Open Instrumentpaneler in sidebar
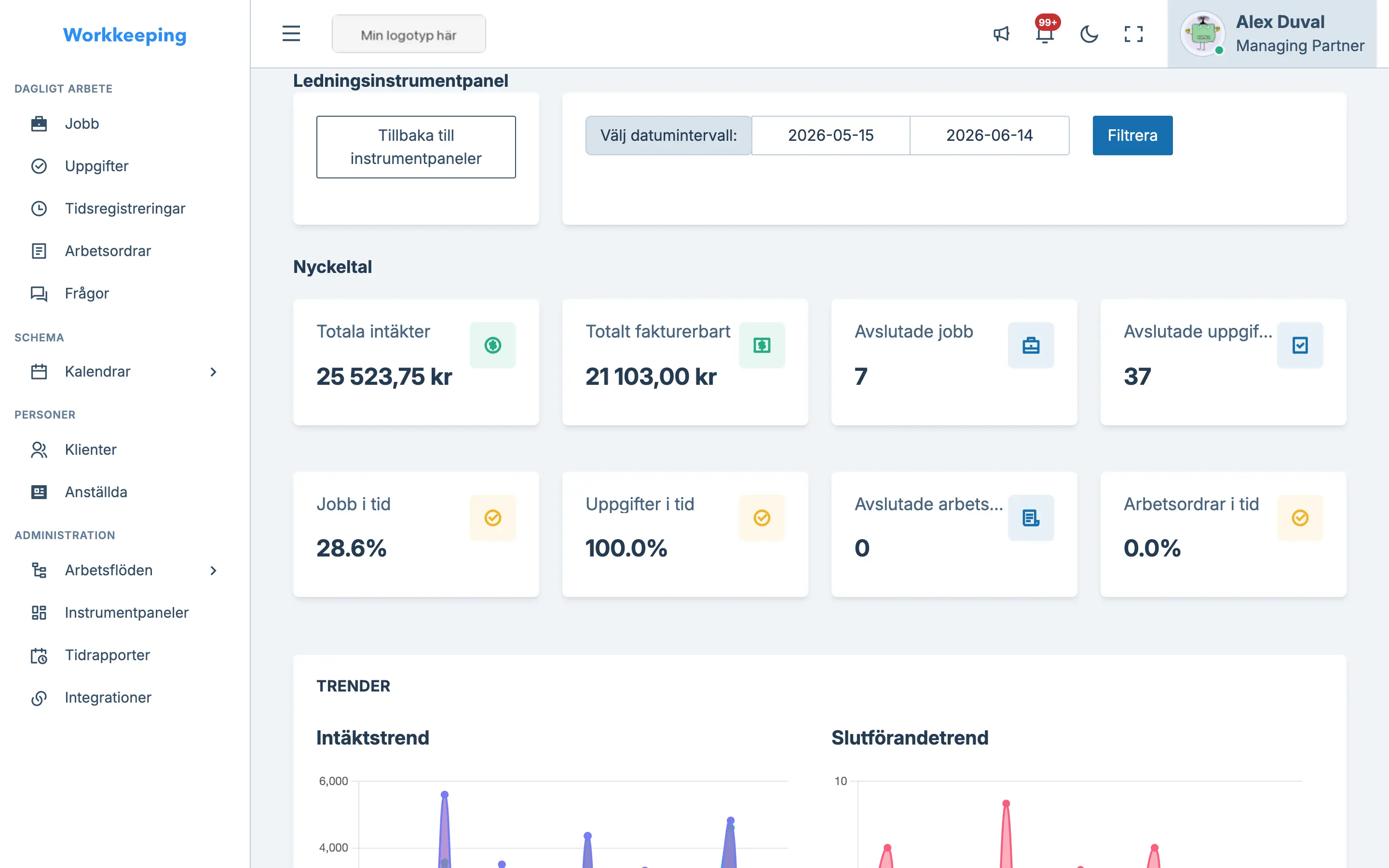This screenshot has width=1389, height=868. [126, 612]
